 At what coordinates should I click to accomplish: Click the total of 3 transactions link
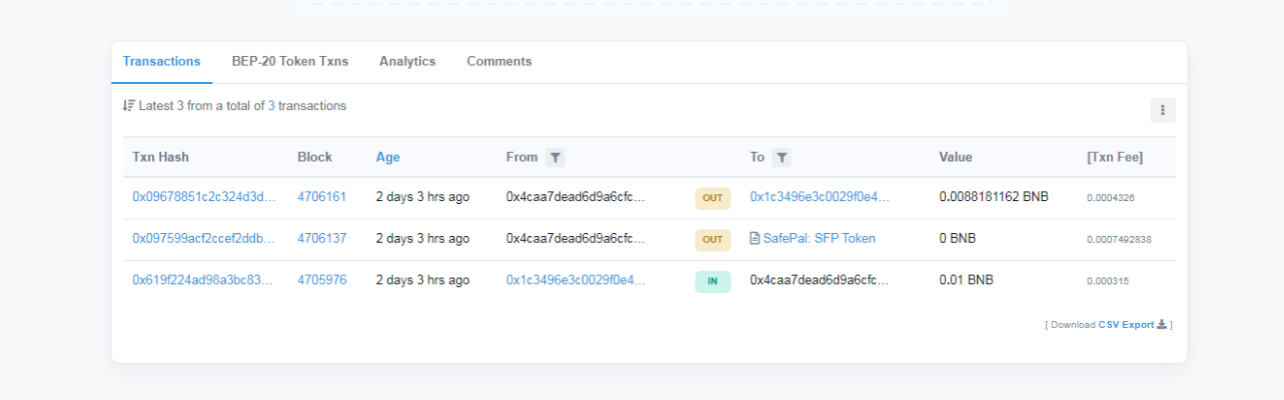[271, 106]
